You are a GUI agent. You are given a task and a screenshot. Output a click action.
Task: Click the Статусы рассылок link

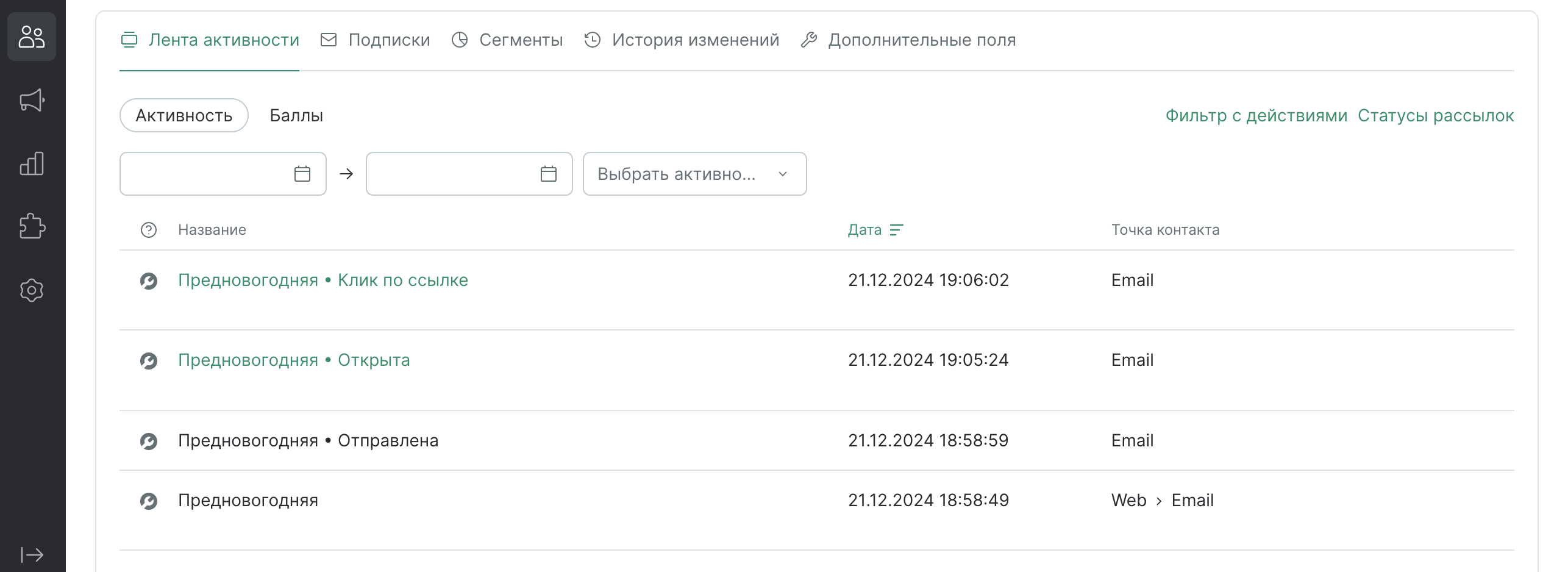tap(1436, 115)
